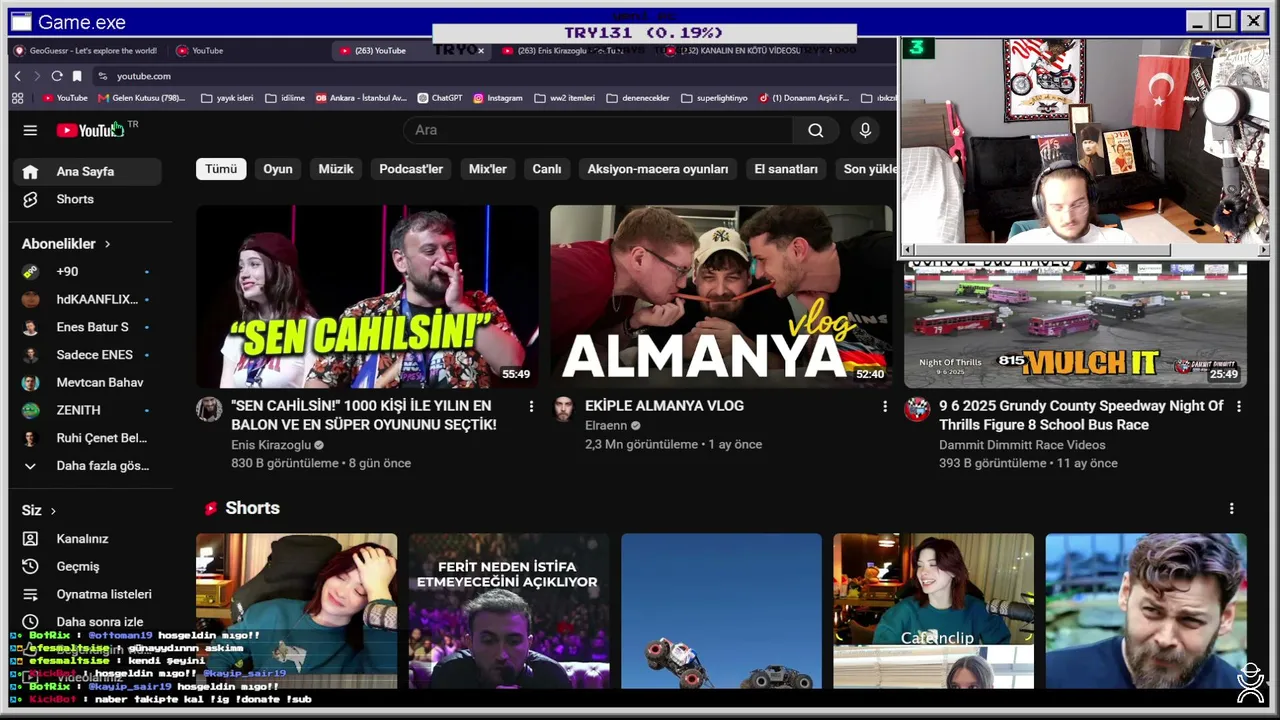Open options menu for EKİPLE ALMANYA VLOG
Screen dimensions: 1280x720
885,407
